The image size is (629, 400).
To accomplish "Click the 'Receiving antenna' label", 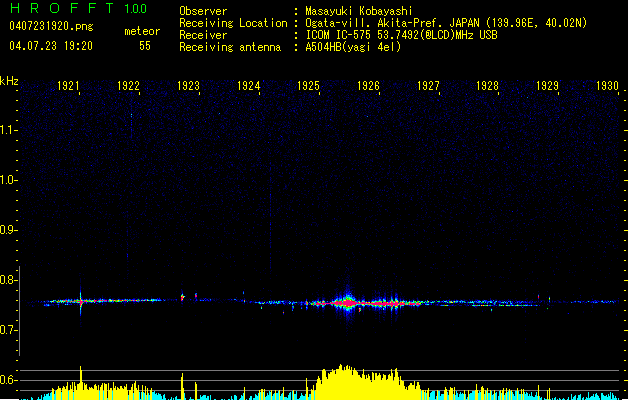I will [x=230, y=47].
